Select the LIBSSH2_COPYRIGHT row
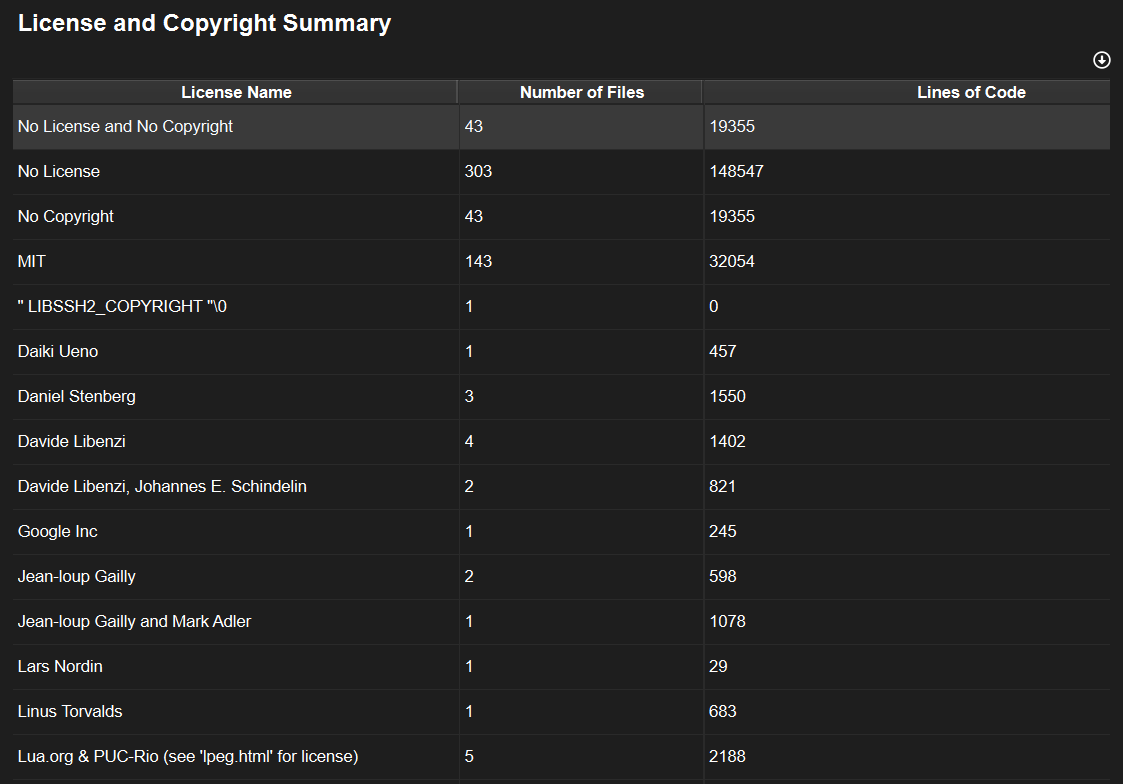Screen dimensions: 1123x784 tap(122, 307)
